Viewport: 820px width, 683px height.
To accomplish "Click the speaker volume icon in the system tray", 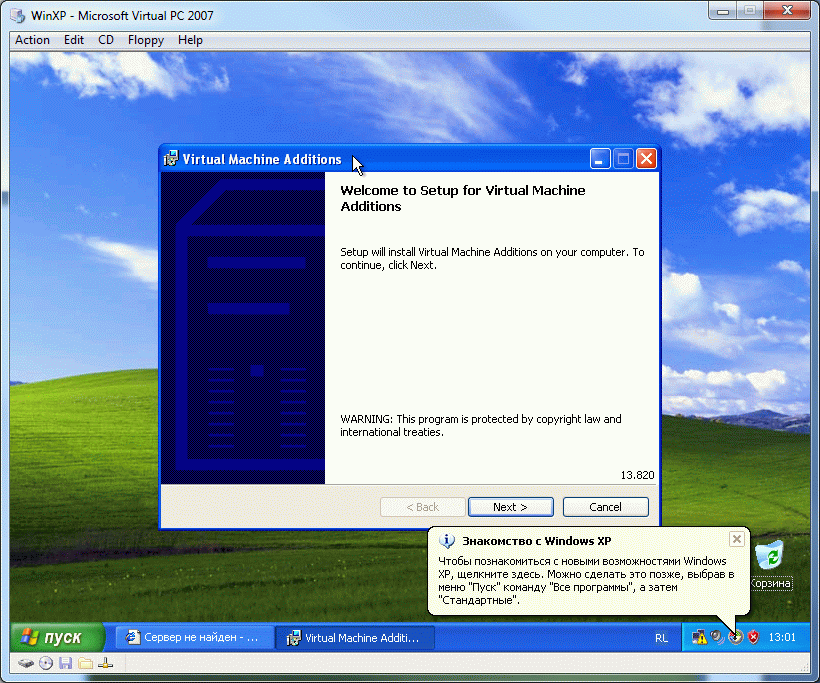I will [x=716, y=637].
